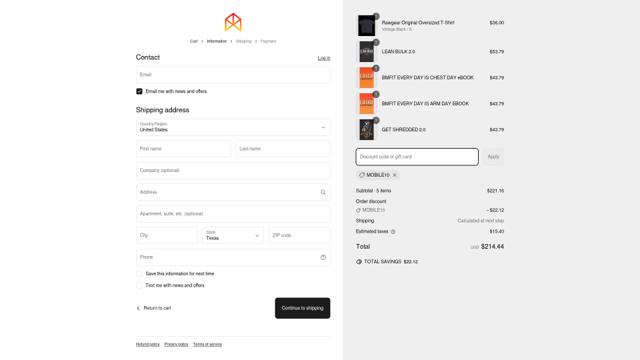Focus the First name field
640x360 pixels.
tap(183, 149)
